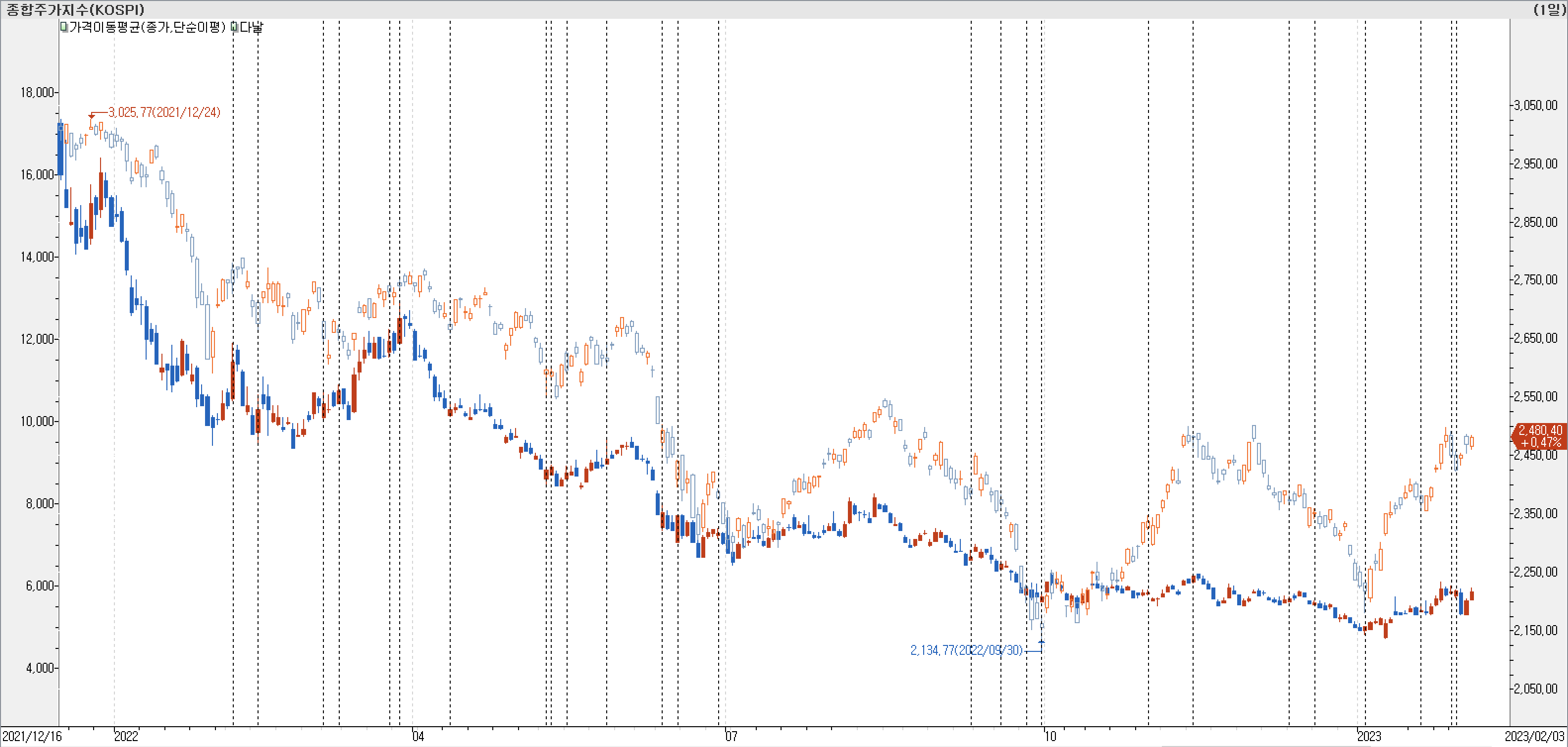Image resolution: width=1568 pixels, height=747 pixels.
Task: Click the 07 month marker on time axis
Action: 731,736
